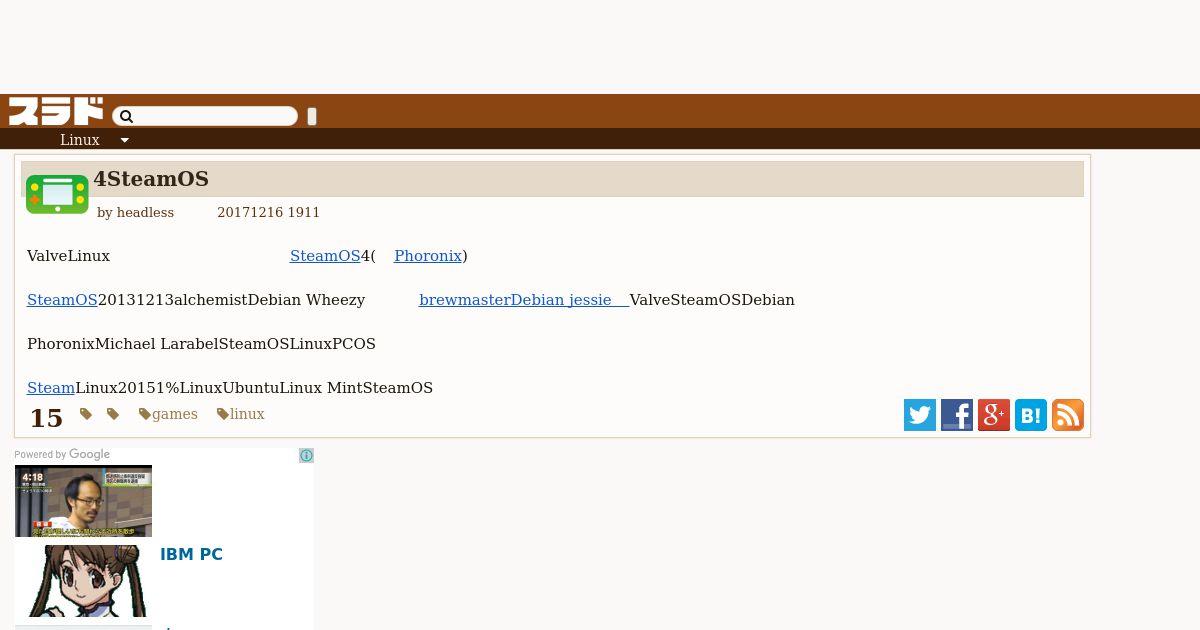Share the story on Google Plus
1200x630 pixels.
coord(994,415)
